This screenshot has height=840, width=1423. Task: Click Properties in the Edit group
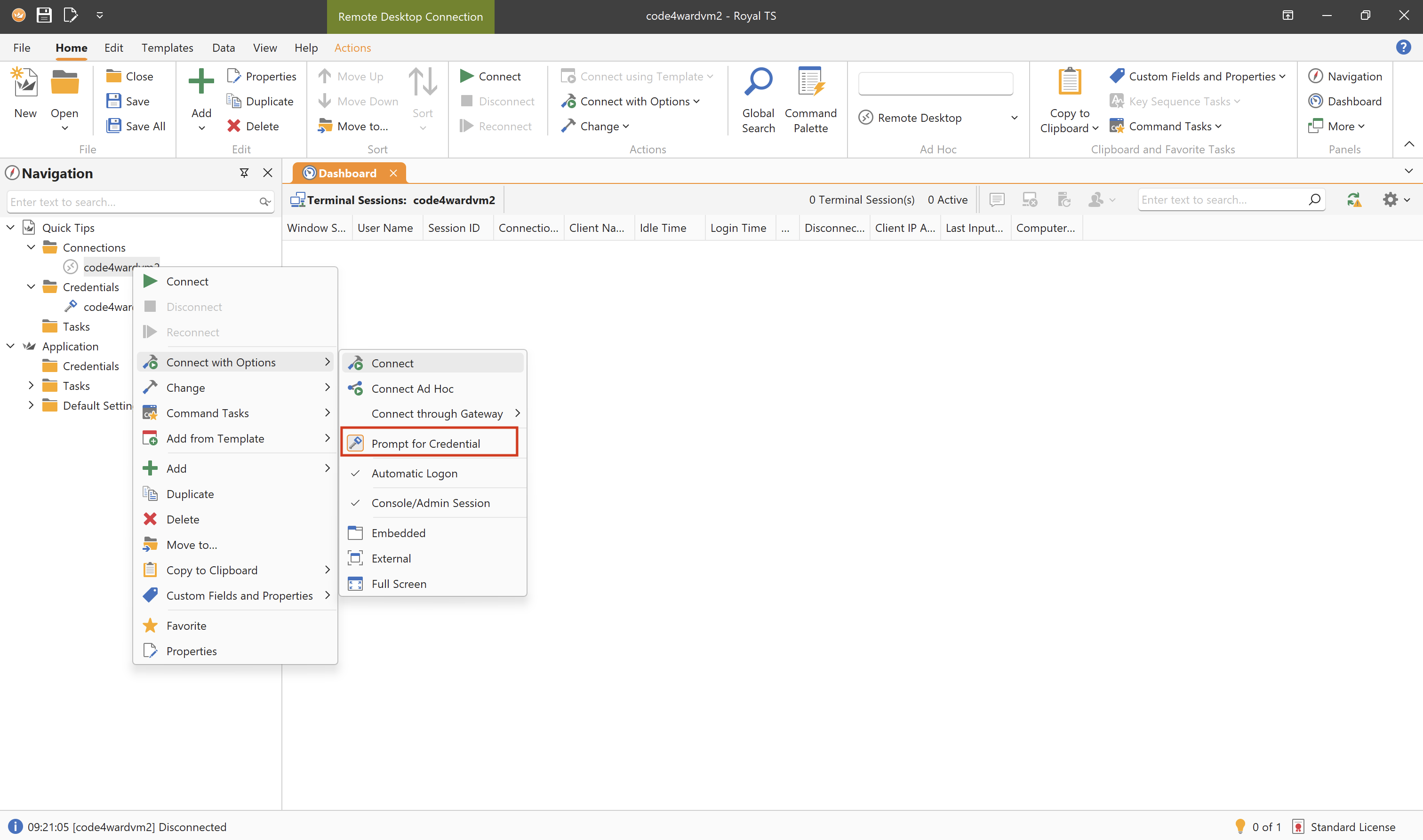tap(262, 76)
